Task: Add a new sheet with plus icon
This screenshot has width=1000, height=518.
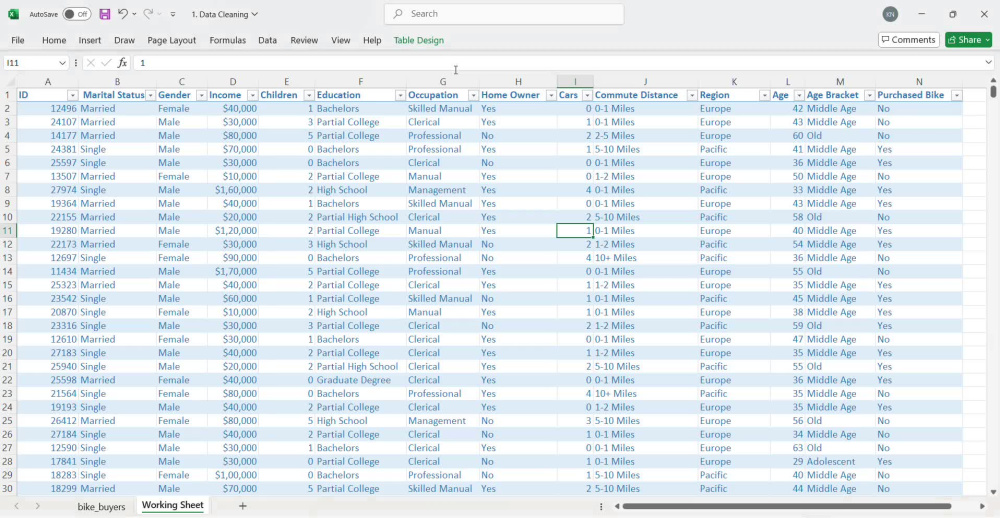Action: click(242, 506)
